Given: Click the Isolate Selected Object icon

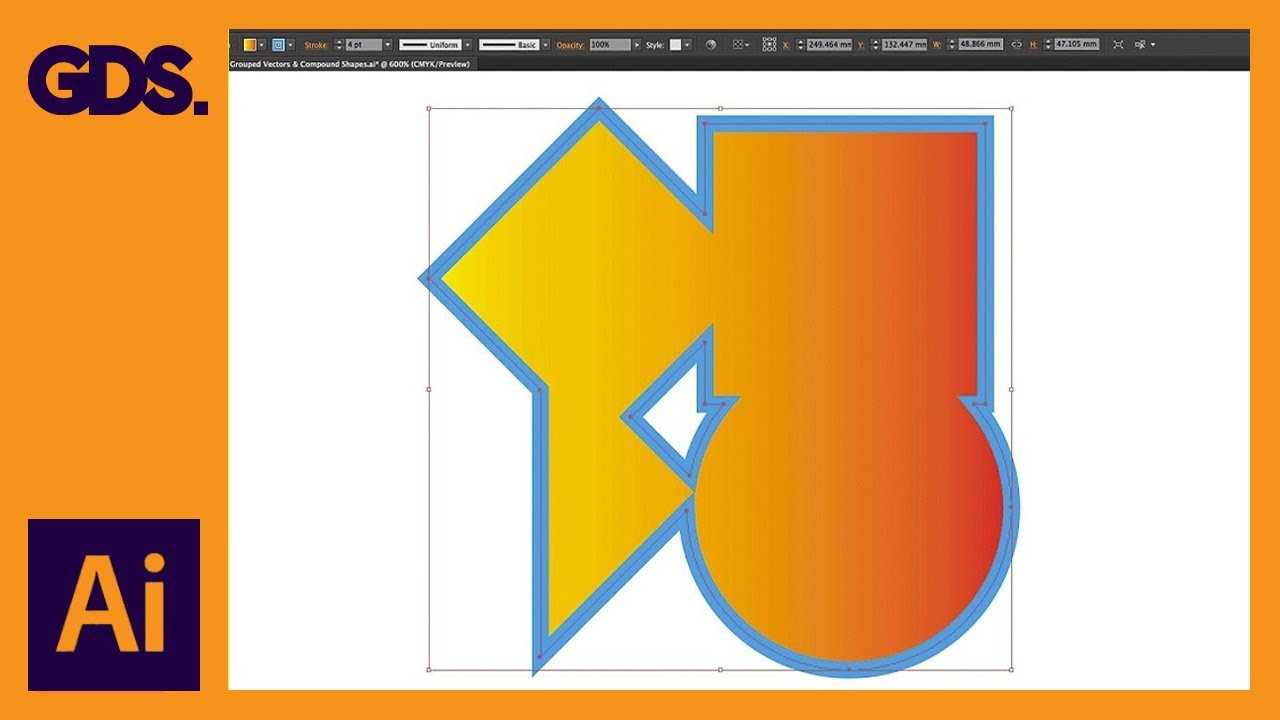Looking at the screenshot, I should [1118, 45].
